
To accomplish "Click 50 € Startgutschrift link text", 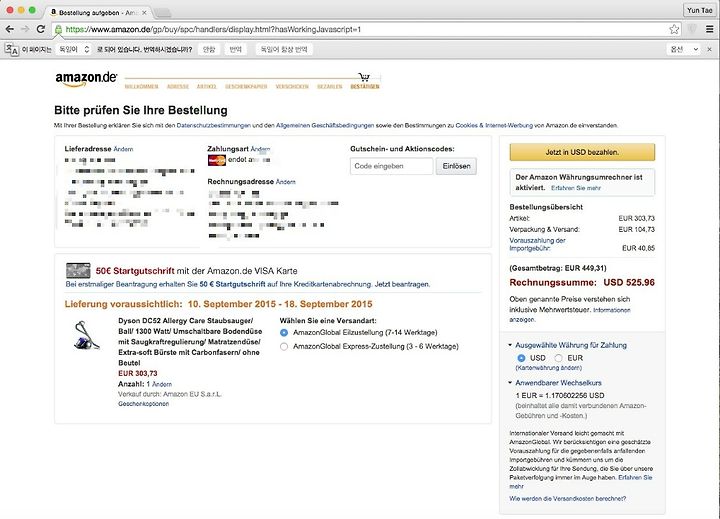I will [x=232, y=284].
